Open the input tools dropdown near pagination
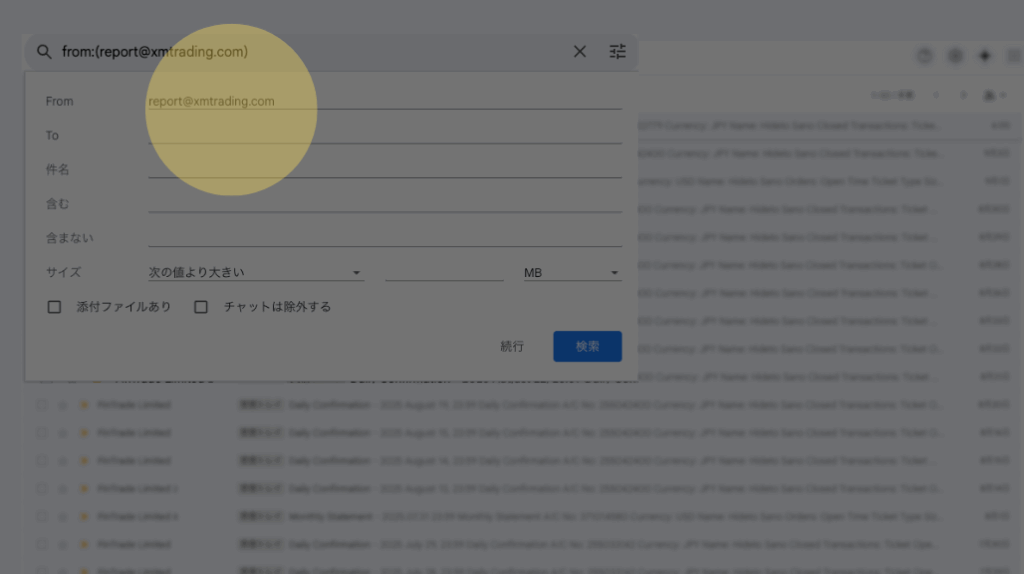The width and height of the screenshot is (1024, 574). pos(994,95)
